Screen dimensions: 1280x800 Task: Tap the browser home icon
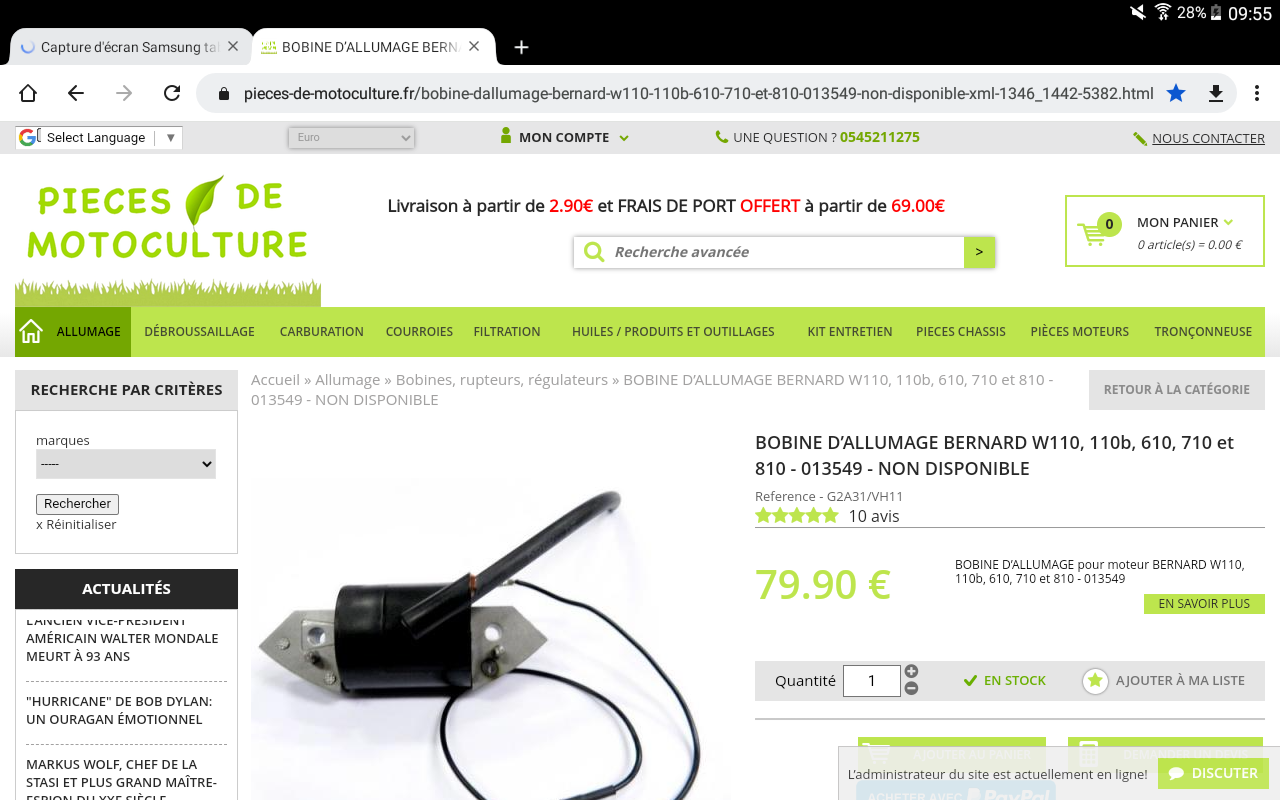28,93
